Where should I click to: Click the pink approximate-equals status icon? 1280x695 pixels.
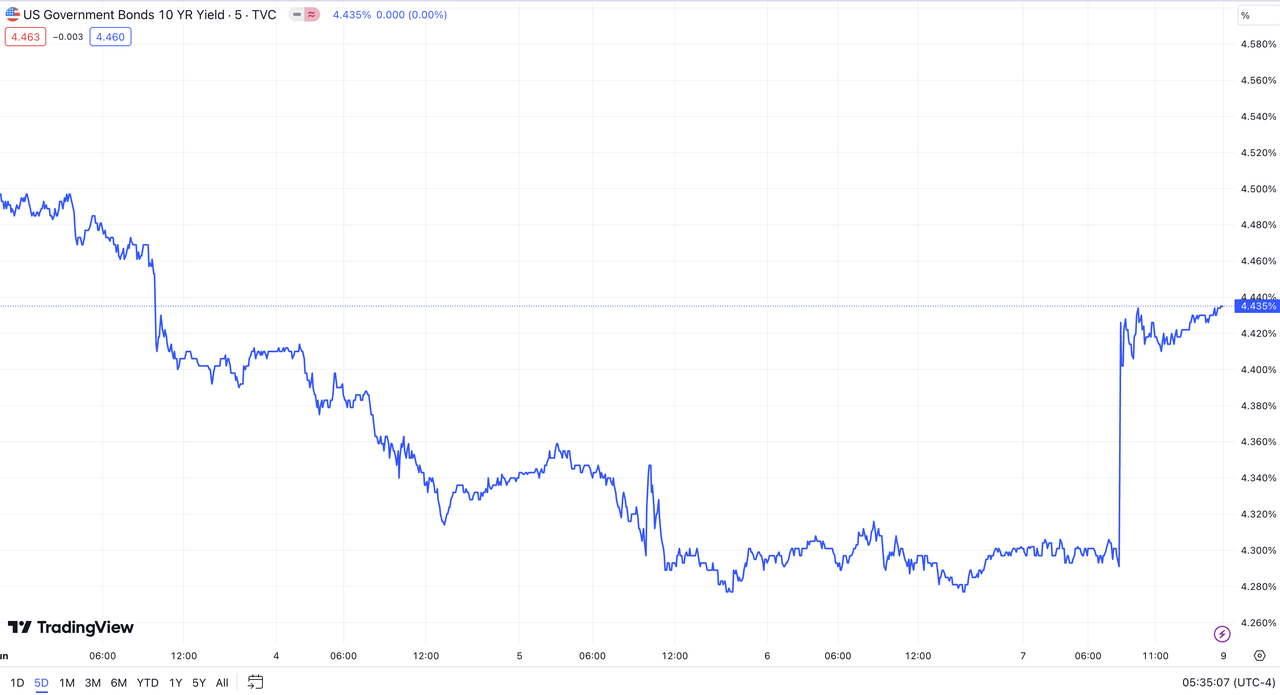(312, 15)
